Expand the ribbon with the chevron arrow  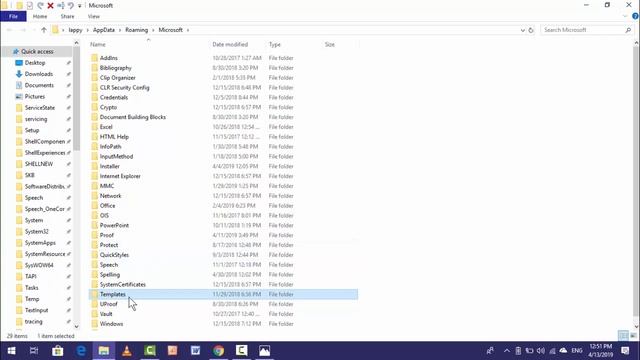(x=625, y=16)
